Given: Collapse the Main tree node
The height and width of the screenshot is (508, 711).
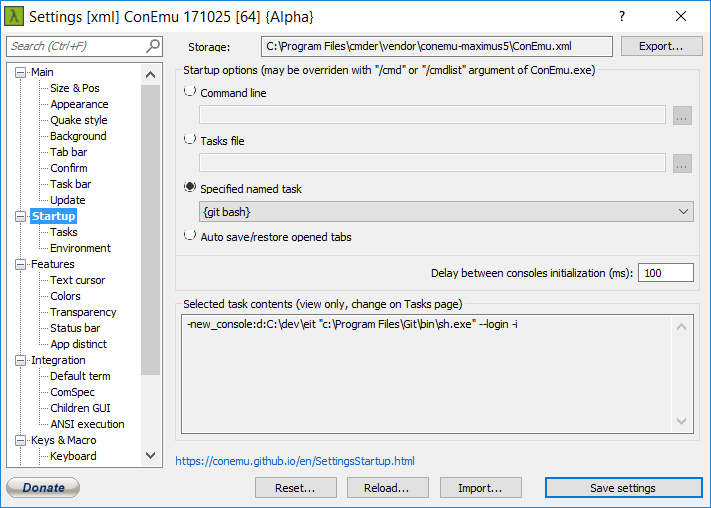Looking at the screenshot, I should click(x=20, y=73).
